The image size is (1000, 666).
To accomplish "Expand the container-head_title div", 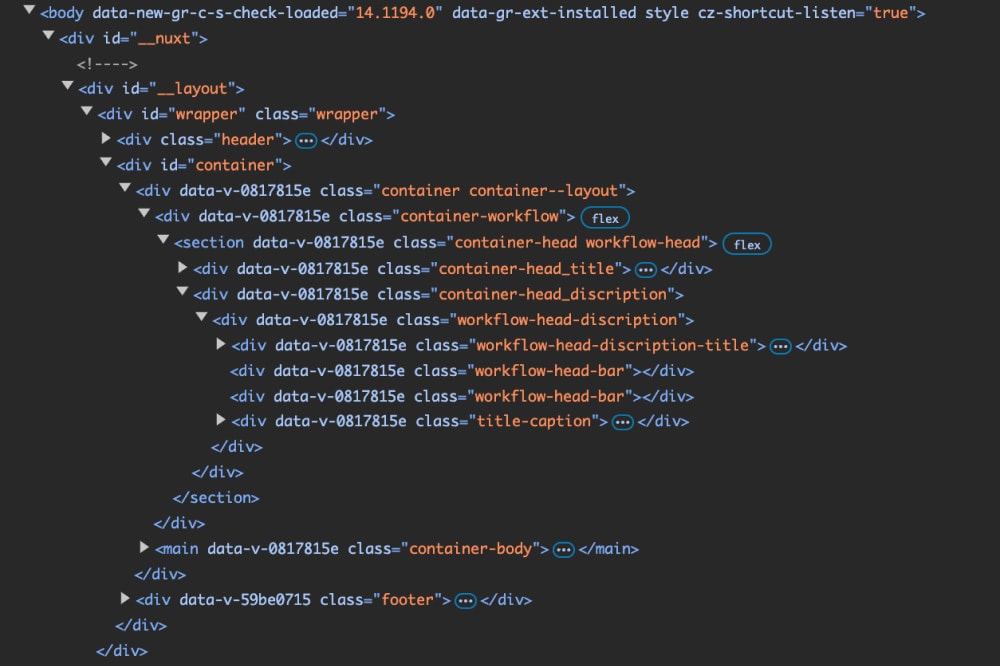I will (x=183, y=268).
